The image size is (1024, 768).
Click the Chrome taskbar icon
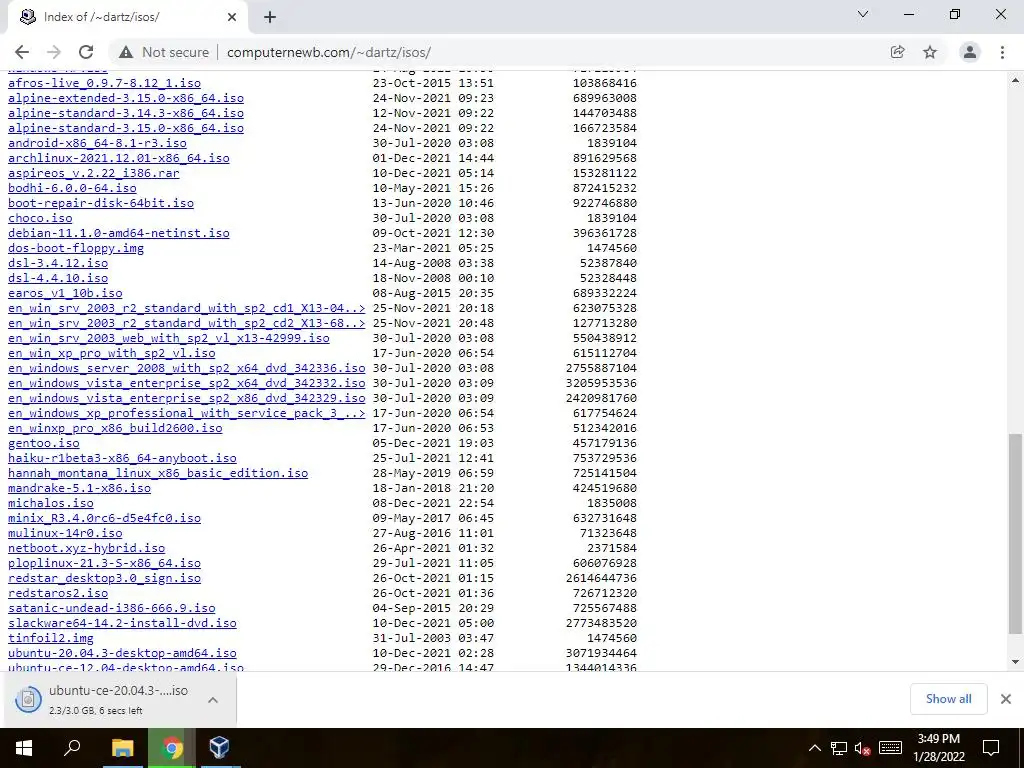pos(172,748)
